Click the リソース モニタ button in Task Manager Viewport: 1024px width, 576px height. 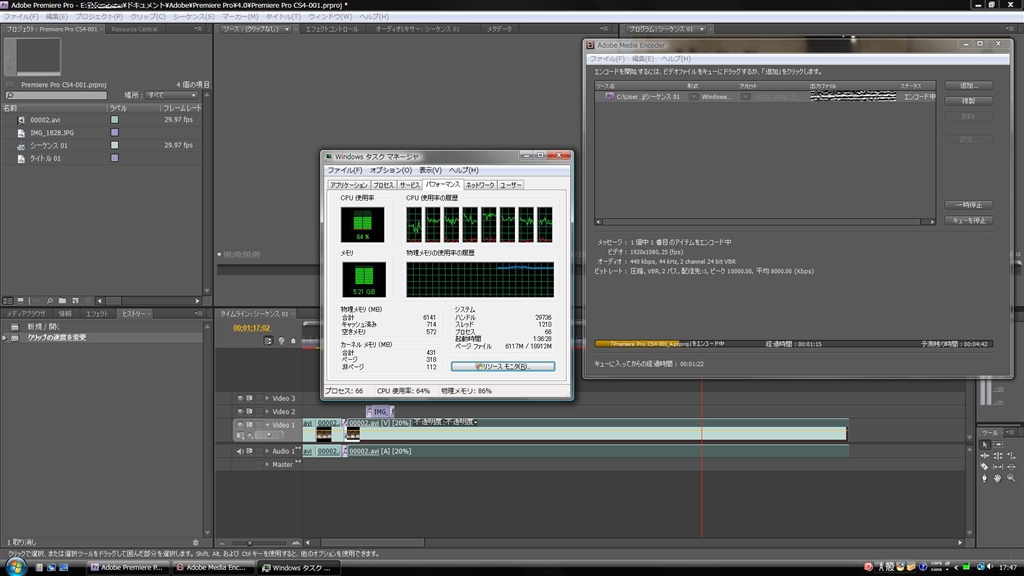tap(502, 367)
